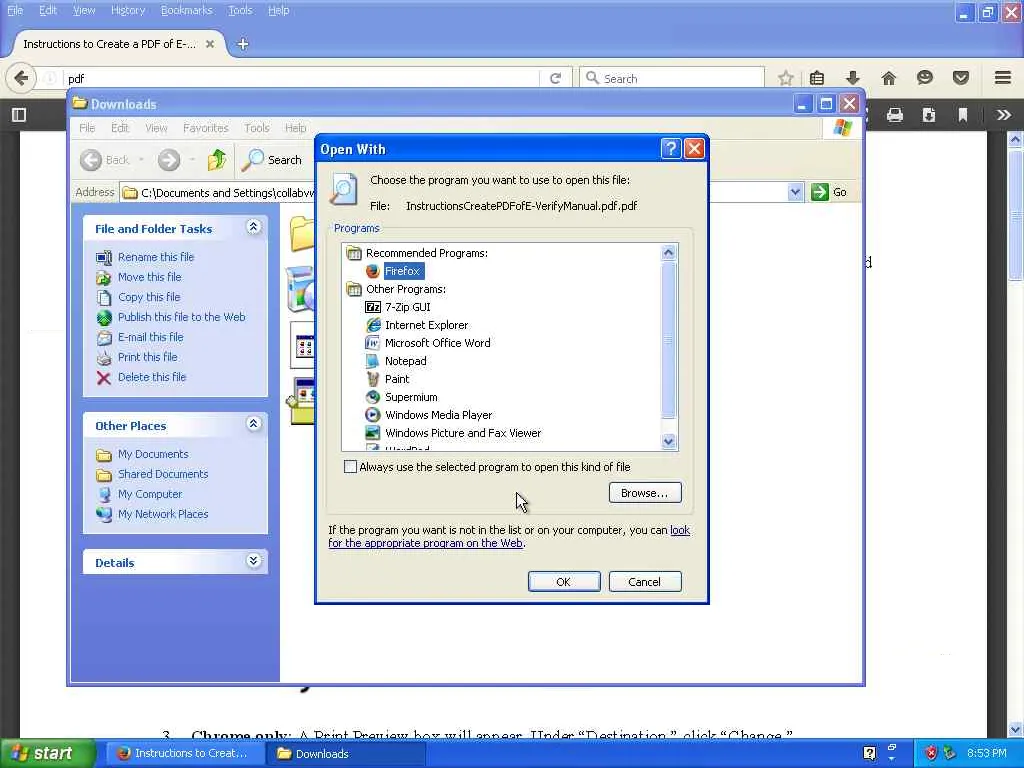
Task: Click Move this file task
Action: (x=150, y=277)
